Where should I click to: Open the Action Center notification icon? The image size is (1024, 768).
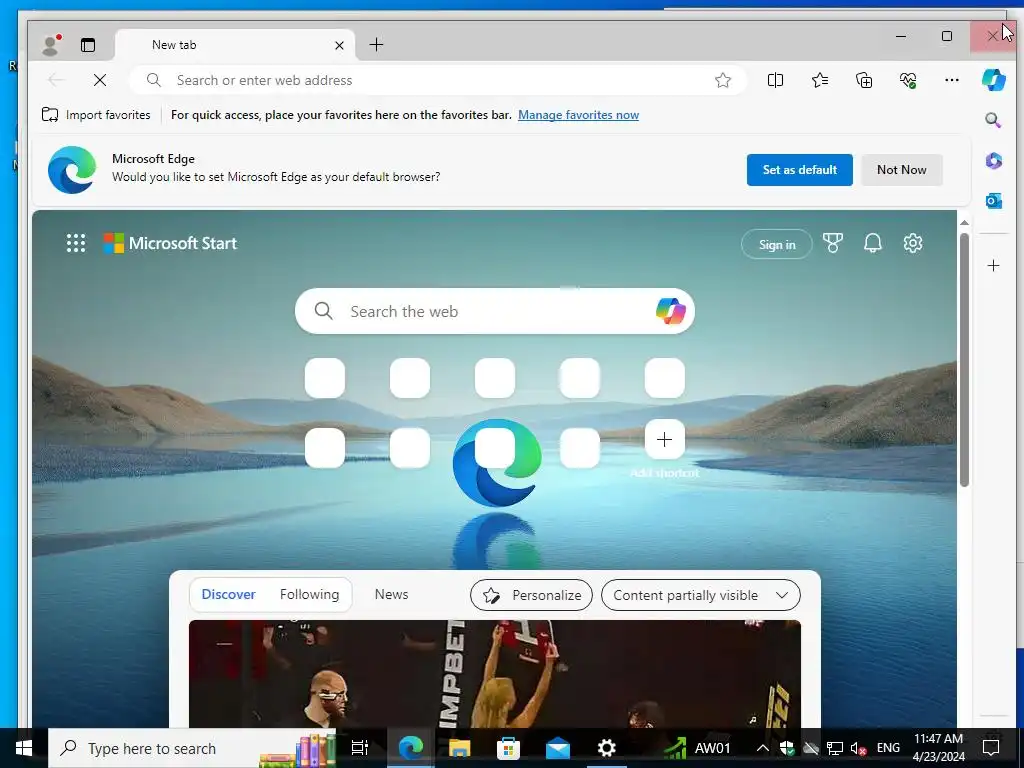tap(991, 748)
